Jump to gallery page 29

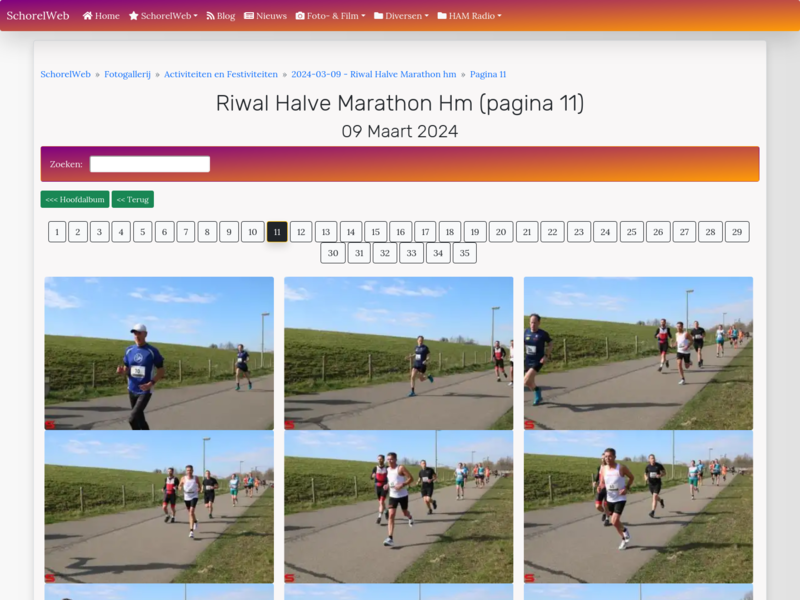point(737,232)
